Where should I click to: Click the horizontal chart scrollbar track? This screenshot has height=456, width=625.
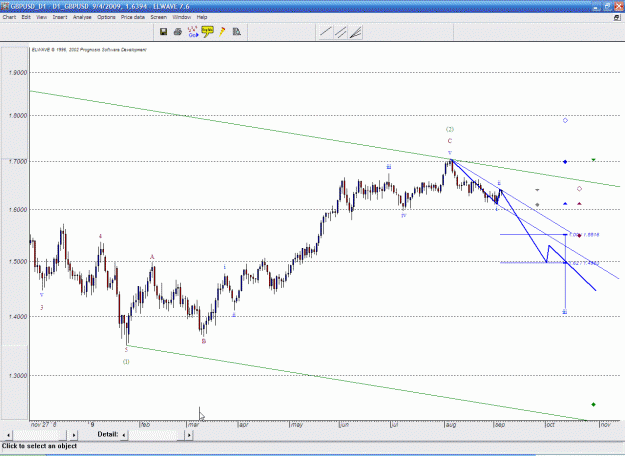[41, 435]
